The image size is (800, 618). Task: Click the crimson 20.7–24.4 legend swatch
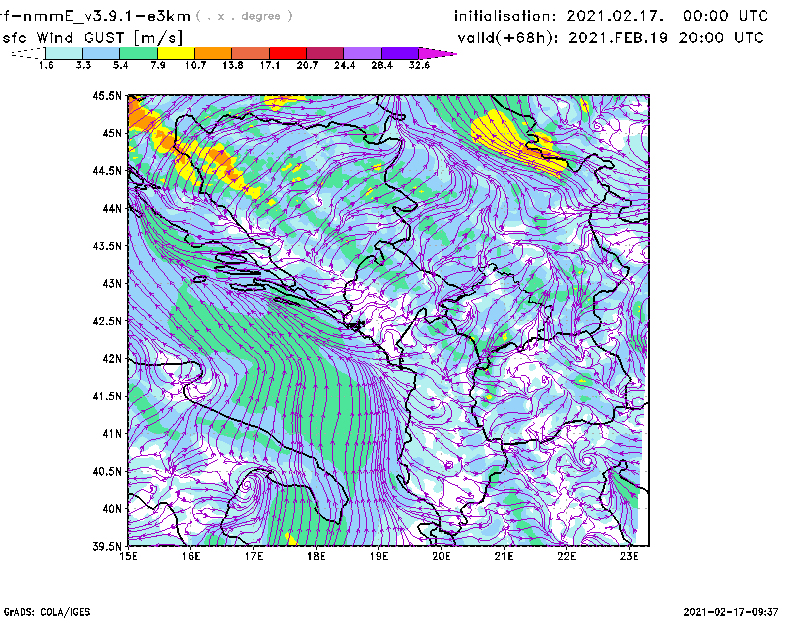click(x=325, y=53)
